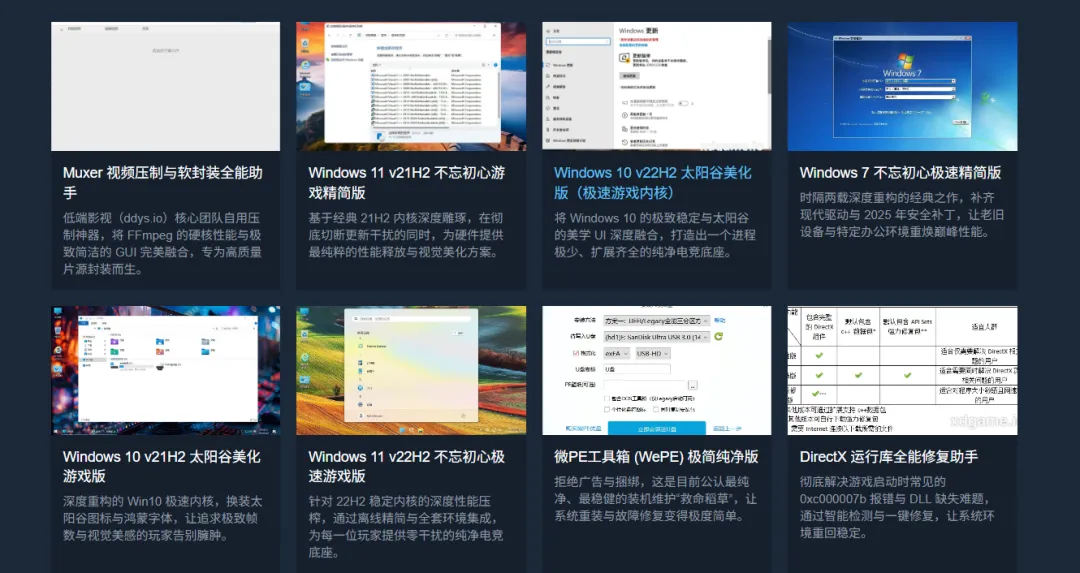
Task: Click the title 微PE工具箱 (WePE) 极简纯净版
Action: pyautogui.click(x=656, y=457)
